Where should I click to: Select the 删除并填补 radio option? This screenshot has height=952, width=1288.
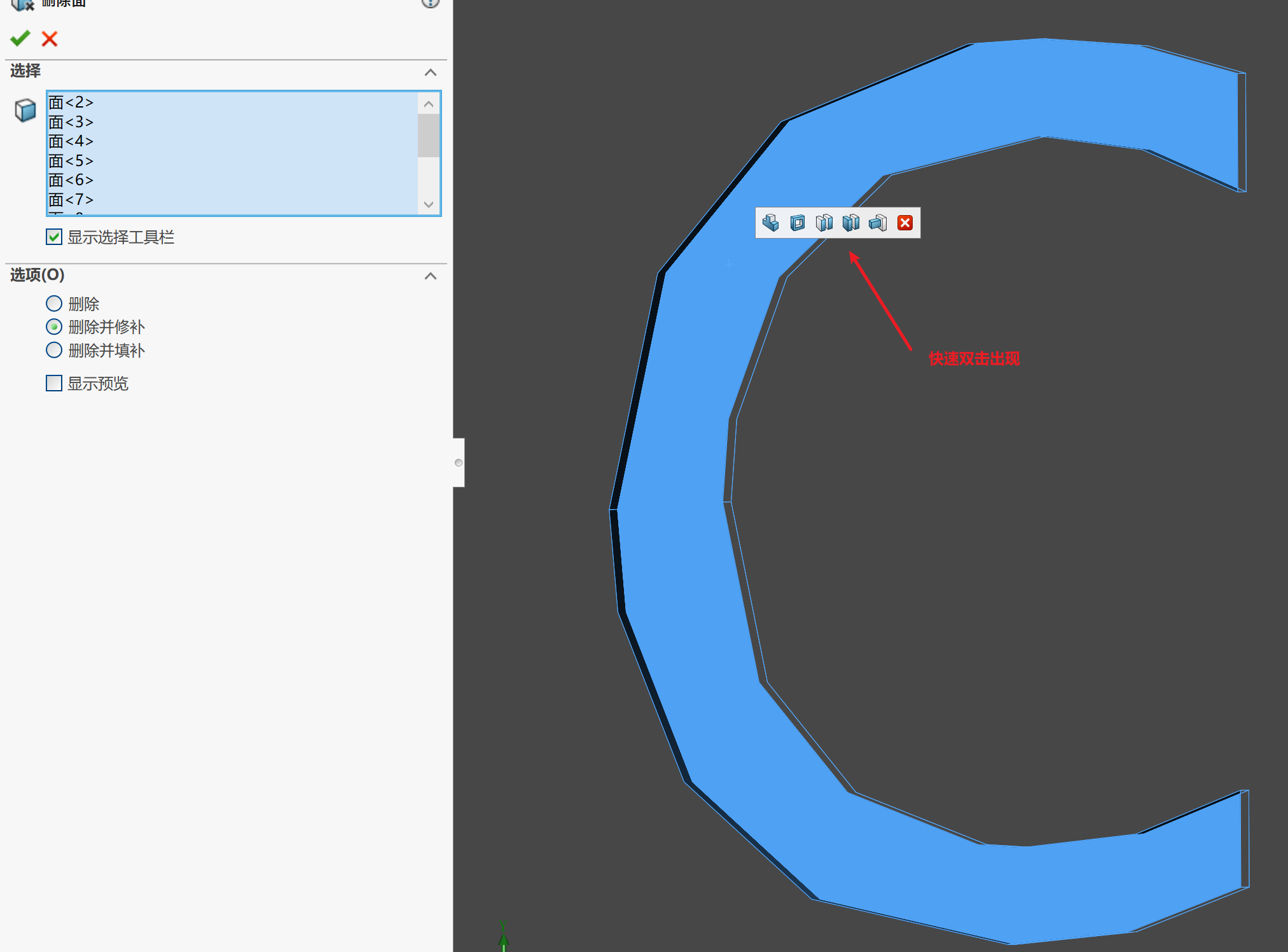pos(54,350)
